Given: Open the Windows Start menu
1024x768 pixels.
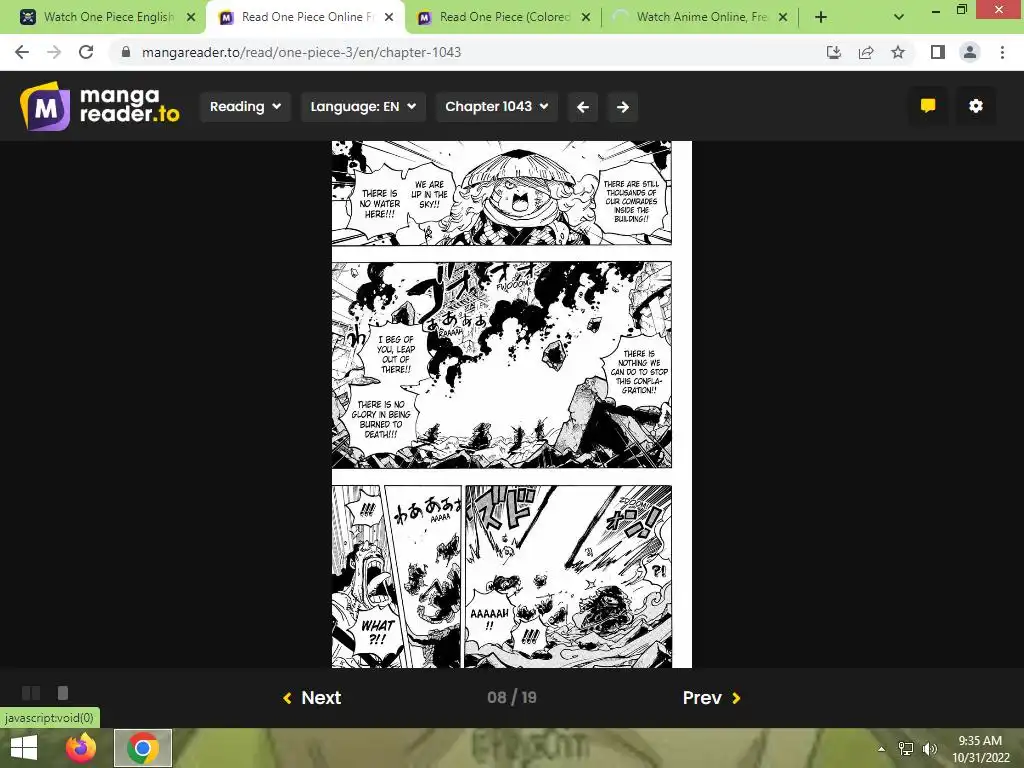Looking at the screenshot, I should tap(24, 748).
